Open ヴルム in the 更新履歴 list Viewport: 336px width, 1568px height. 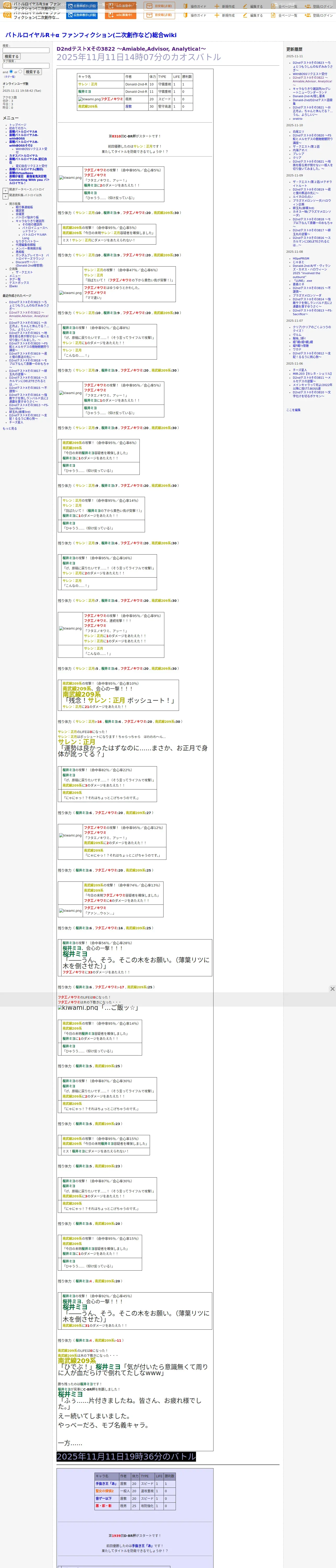(297, 334)
